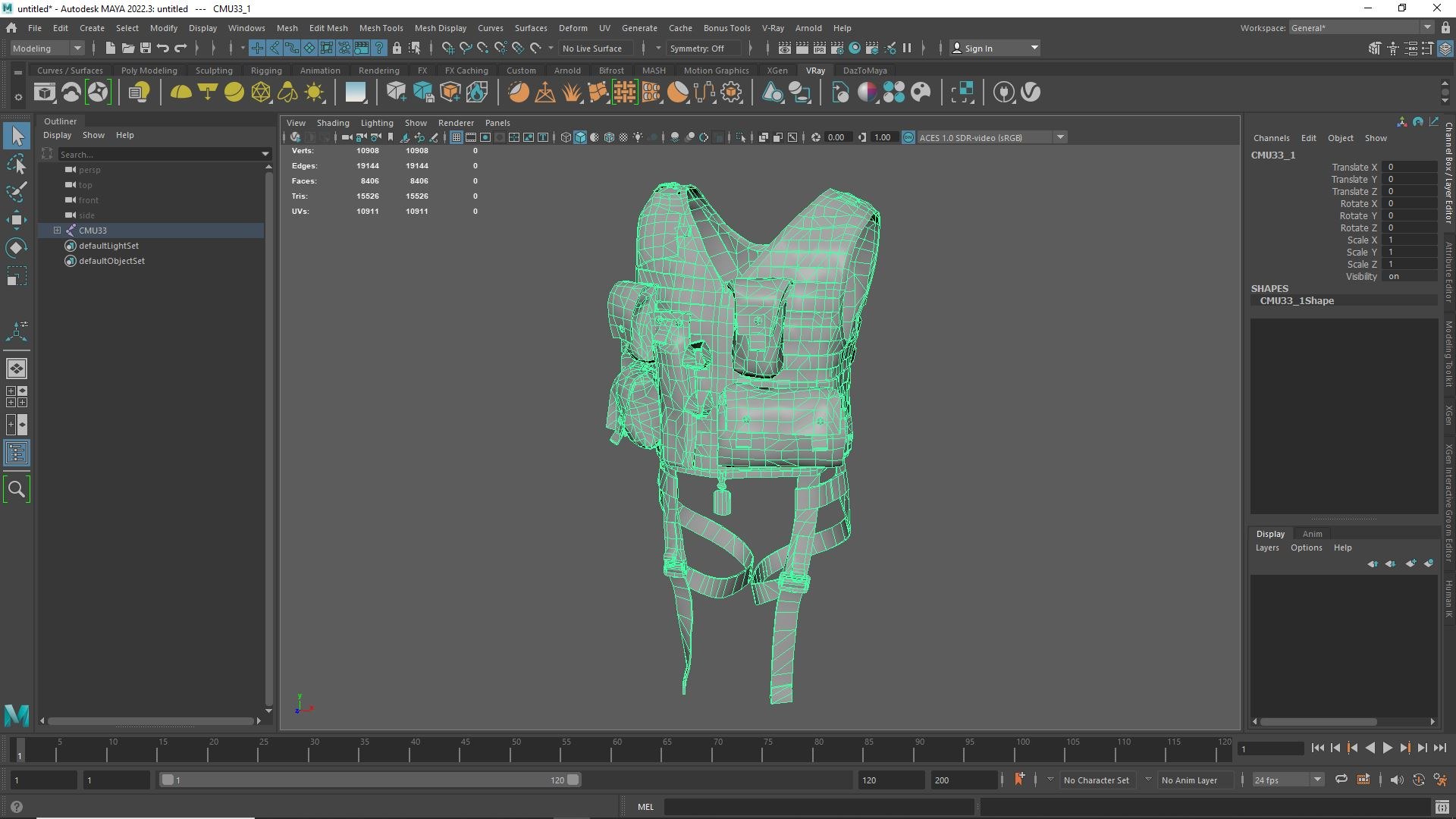The height and width of the screenshot is (819, 1456).
Task: Click the CMU33_1Shape node in Channel Box
Action: click(x=1297, y=301)
